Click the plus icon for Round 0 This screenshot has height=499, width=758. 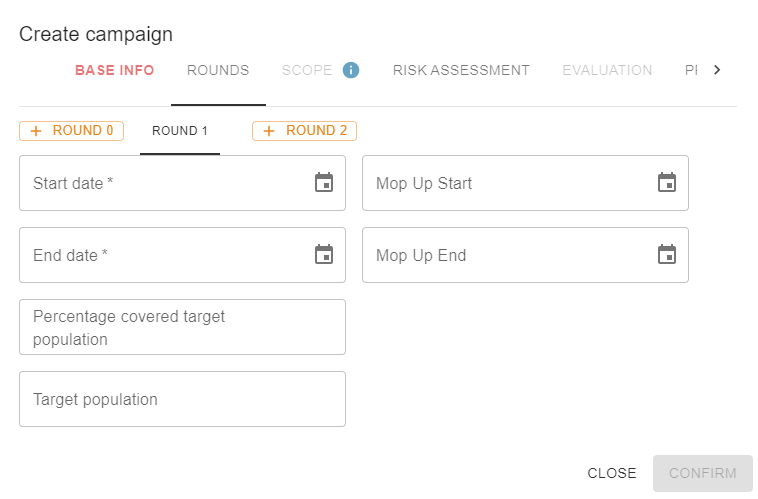pyautogui.click(x=37, y=131)
